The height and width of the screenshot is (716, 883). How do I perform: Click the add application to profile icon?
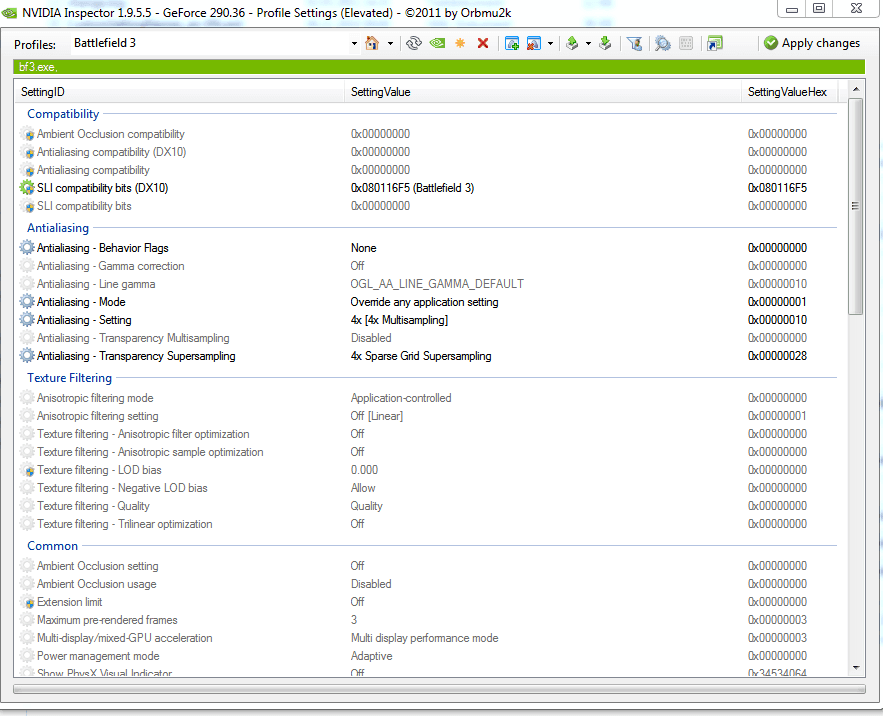click(512, 43)
